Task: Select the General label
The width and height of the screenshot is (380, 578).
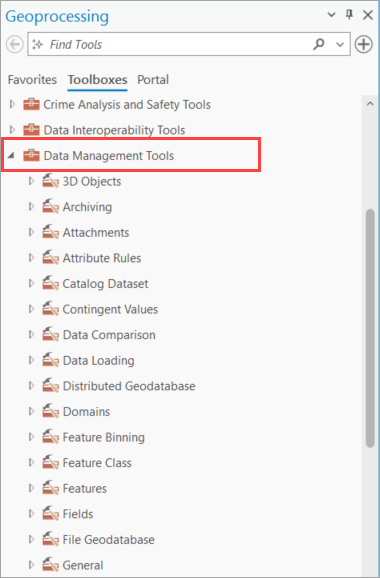Action: tap(83, 565)
